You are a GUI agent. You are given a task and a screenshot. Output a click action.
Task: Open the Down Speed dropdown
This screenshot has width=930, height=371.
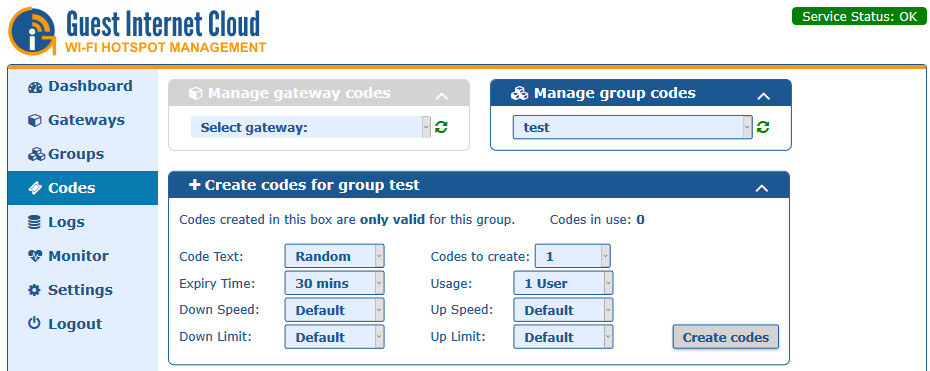pyautogui.click(x=335, y=310)
